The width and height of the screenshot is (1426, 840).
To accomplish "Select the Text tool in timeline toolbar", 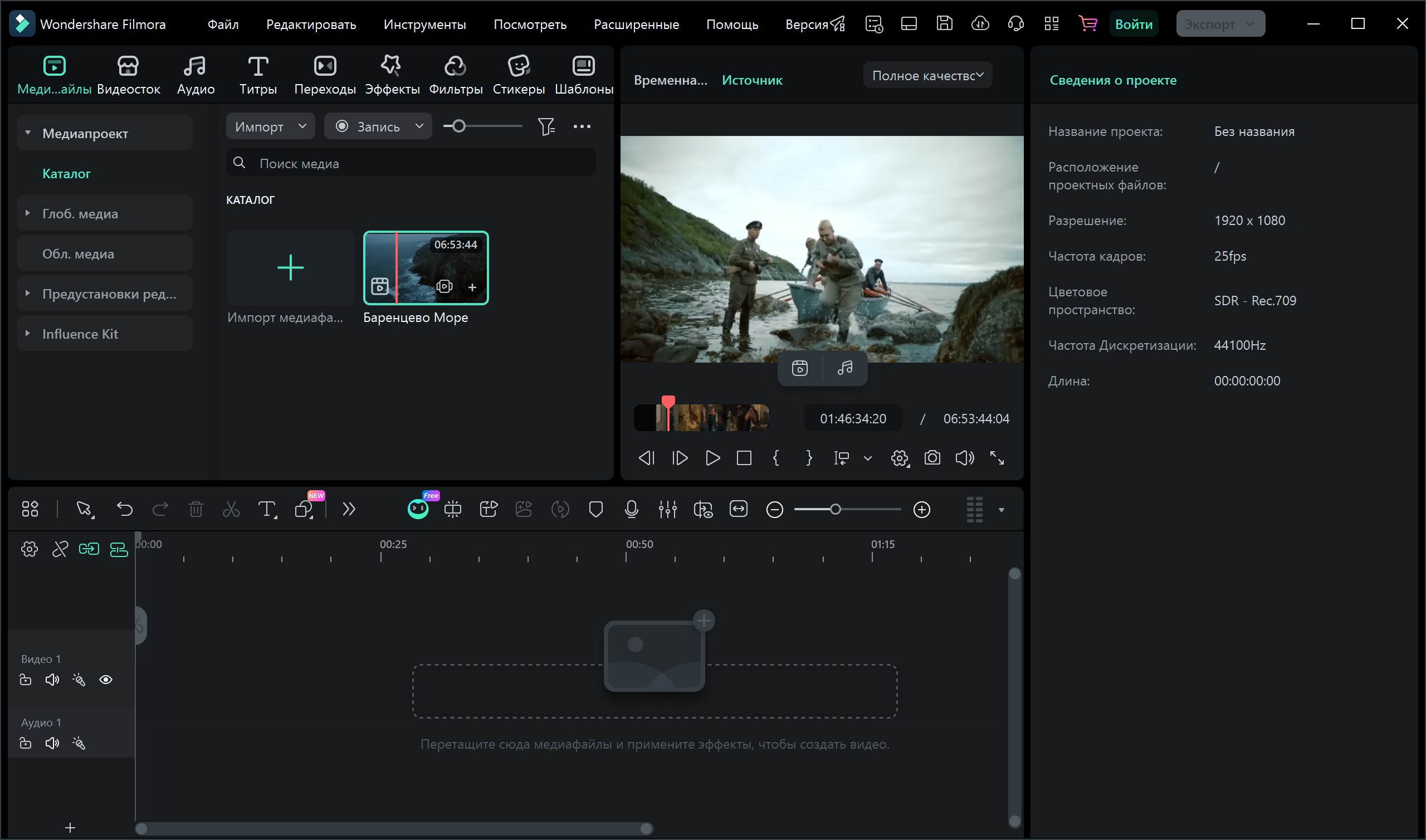I will [266, 510].
